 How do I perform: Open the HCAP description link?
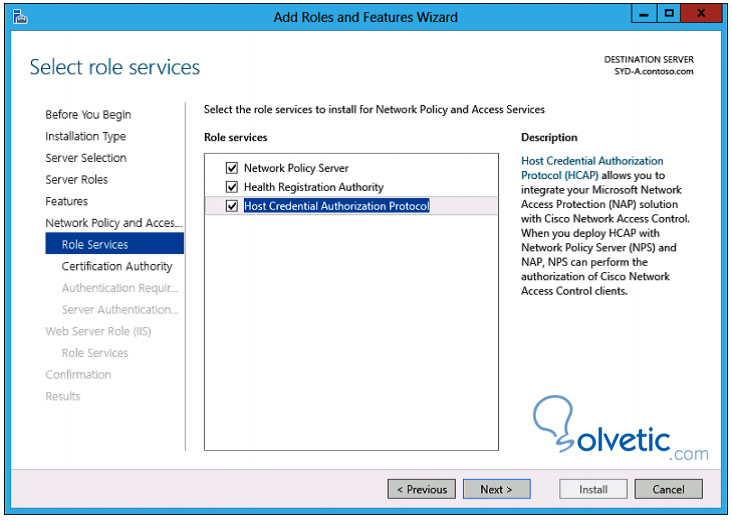(592, 168)
